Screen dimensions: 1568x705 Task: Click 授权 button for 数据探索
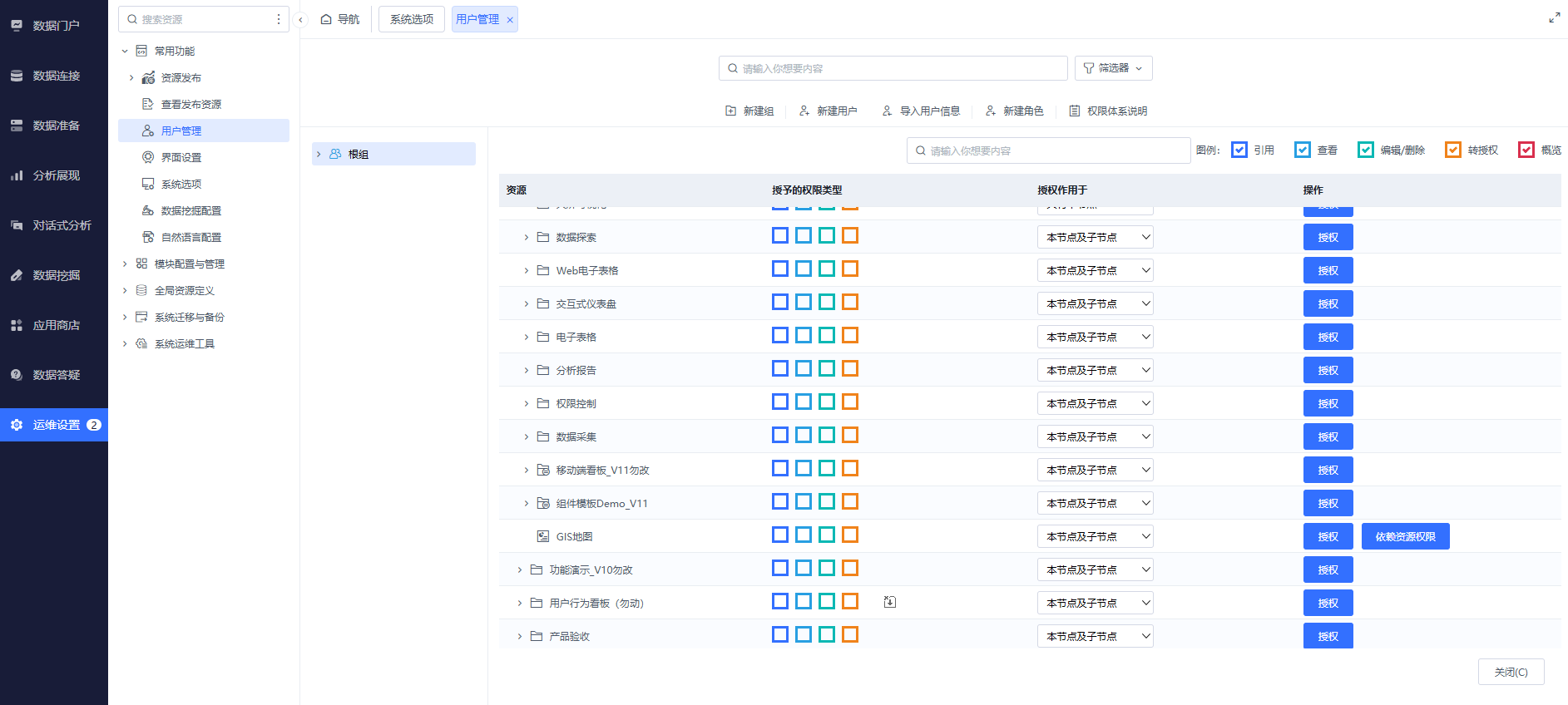tap(1328, 237)
